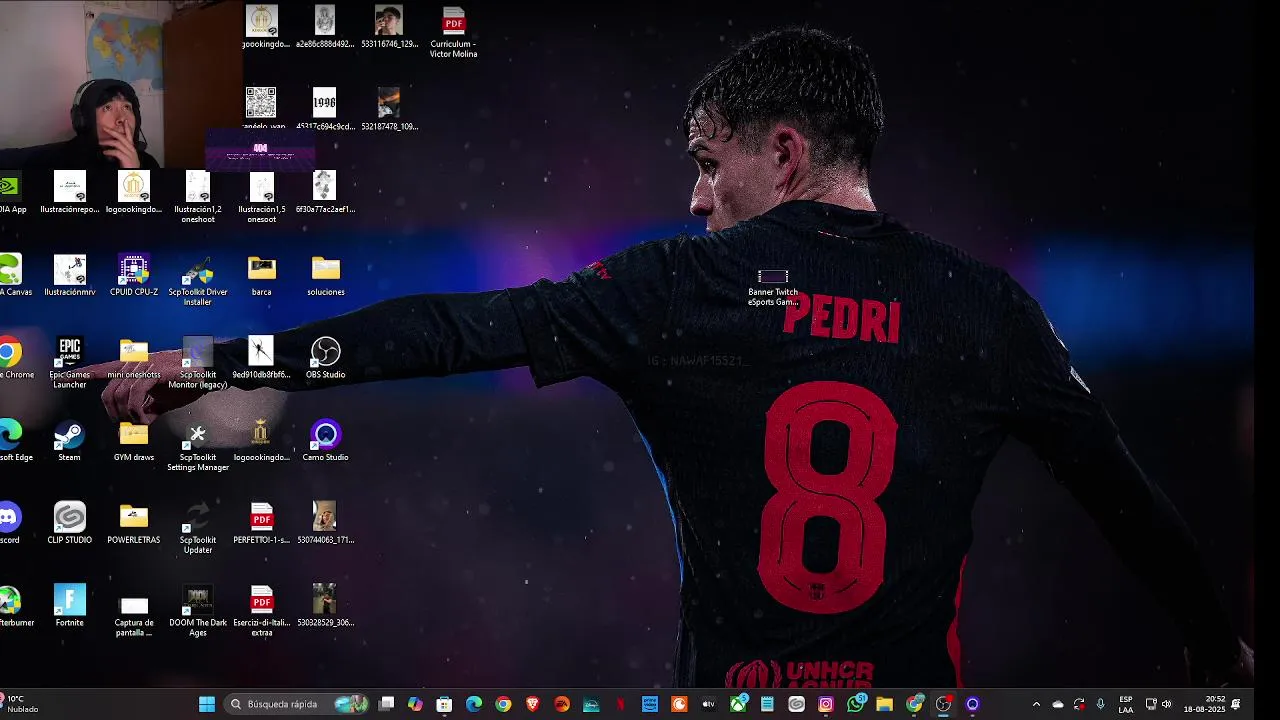This screenshot has height=720, width=1280.
Task: Open the POWERLETRAS folder
Action: (133, 524)
